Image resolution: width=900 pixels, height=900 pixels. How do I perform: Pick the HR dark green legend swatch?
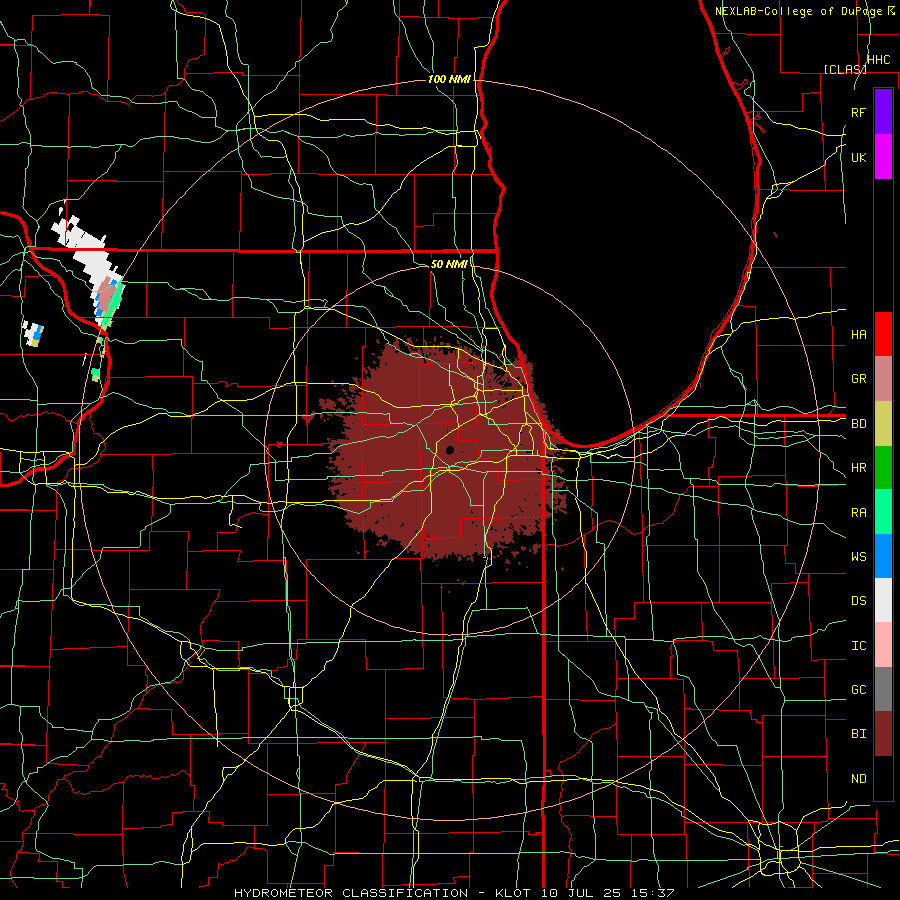(x=883, y=467)
